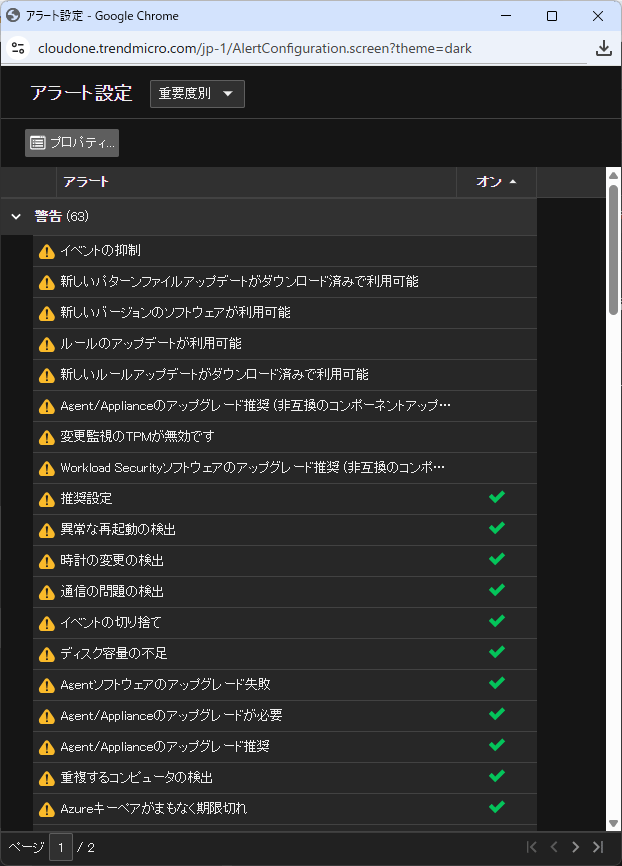Click the URL address bar
The image size is (622, 866).
pos(254,49)
